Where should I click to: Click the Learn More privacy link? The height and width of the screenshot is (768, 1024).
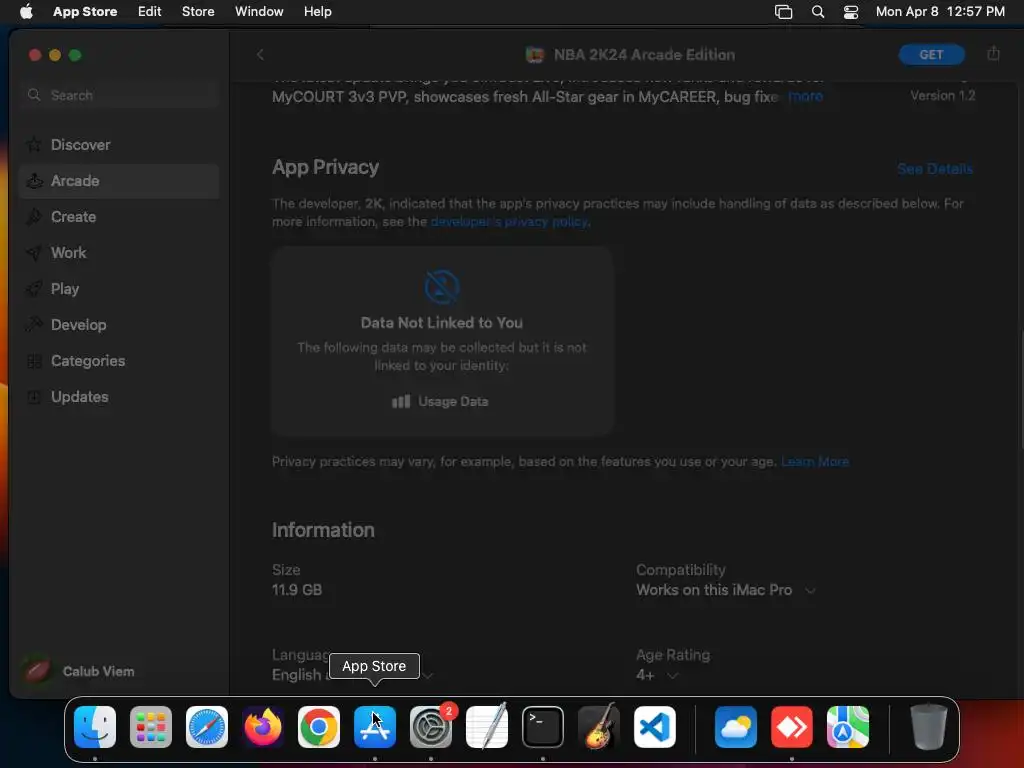pos(814,462)
